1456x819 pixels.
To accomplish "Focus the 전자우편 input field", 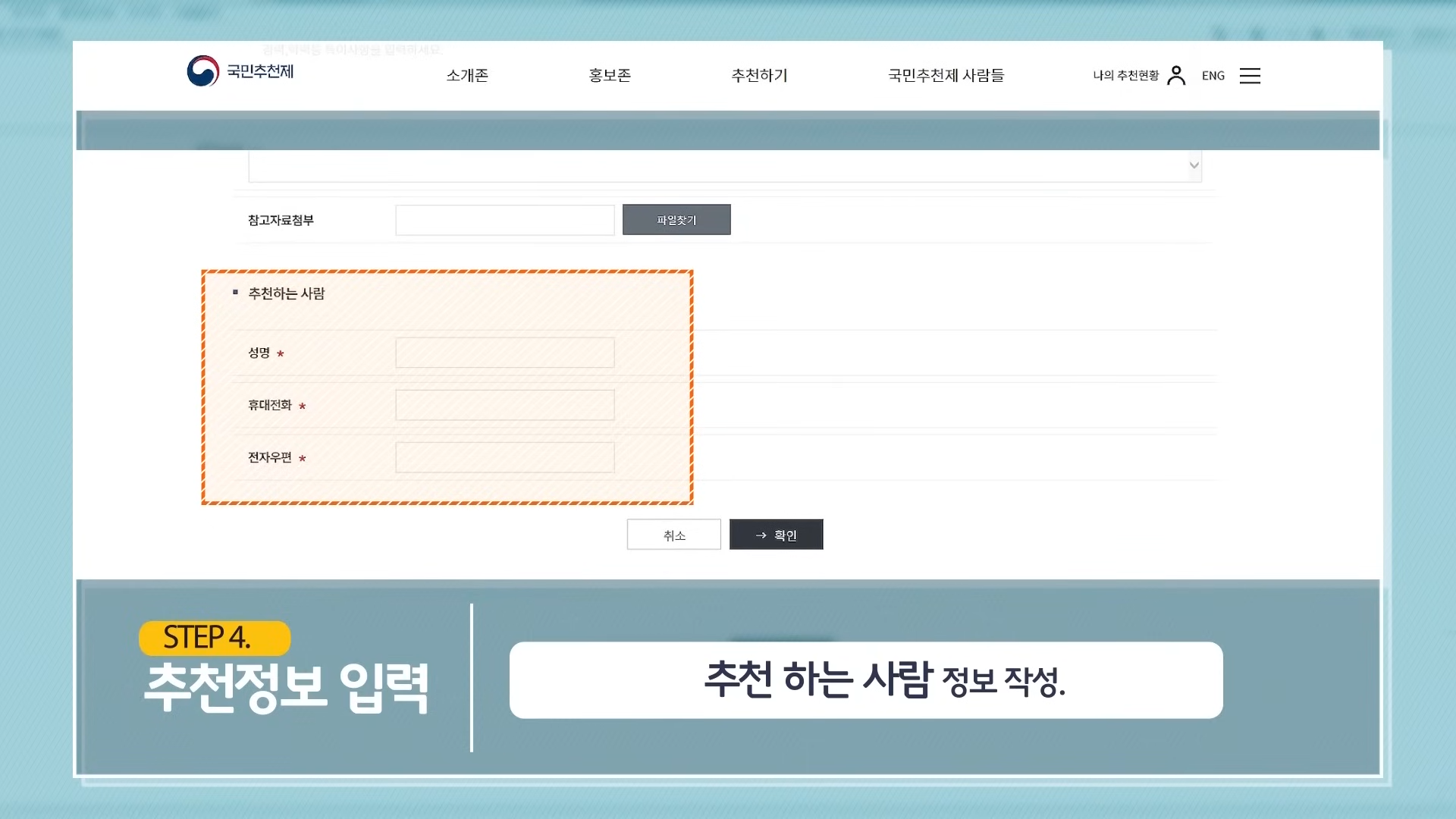I will tap(504, 457).
